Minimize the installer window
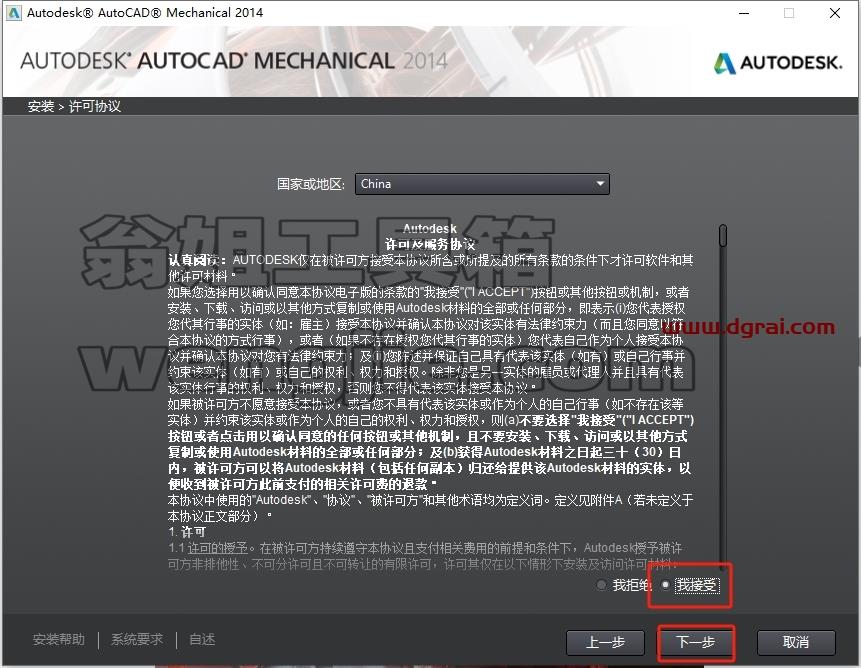 [744, 13]
